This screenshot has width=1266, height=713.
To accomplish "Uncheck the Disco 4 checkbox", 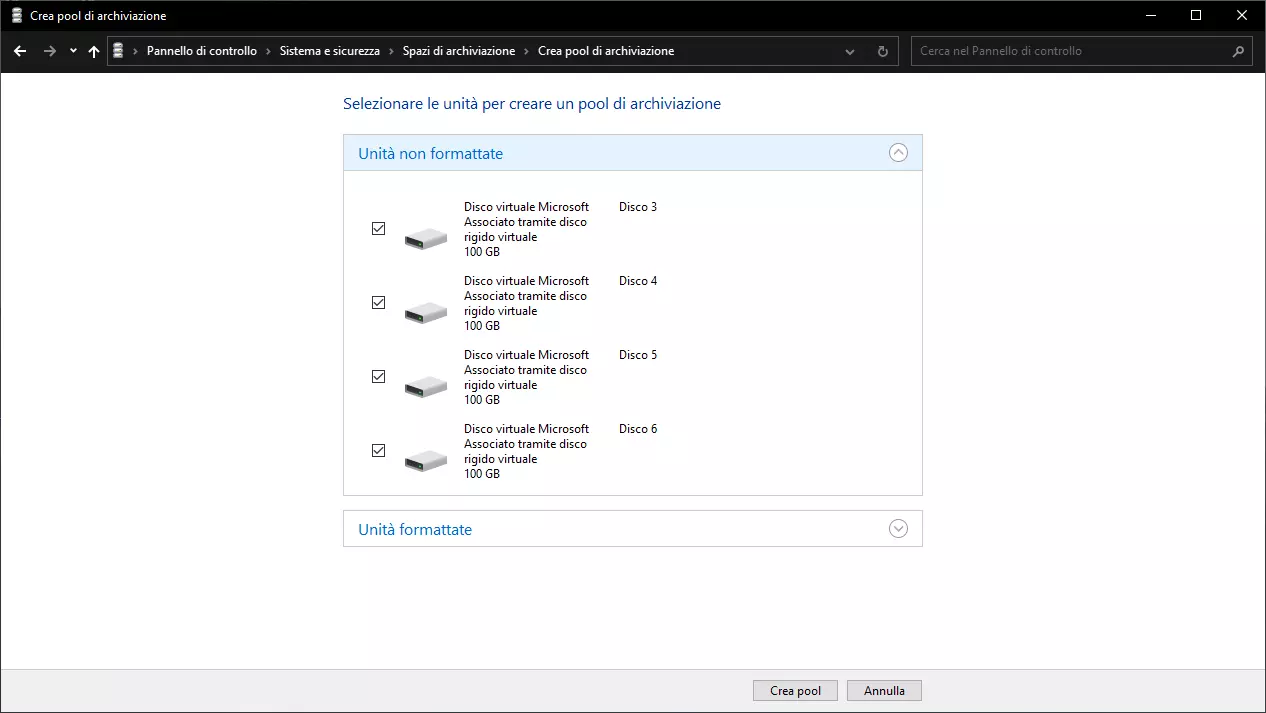I will (378, 303).
